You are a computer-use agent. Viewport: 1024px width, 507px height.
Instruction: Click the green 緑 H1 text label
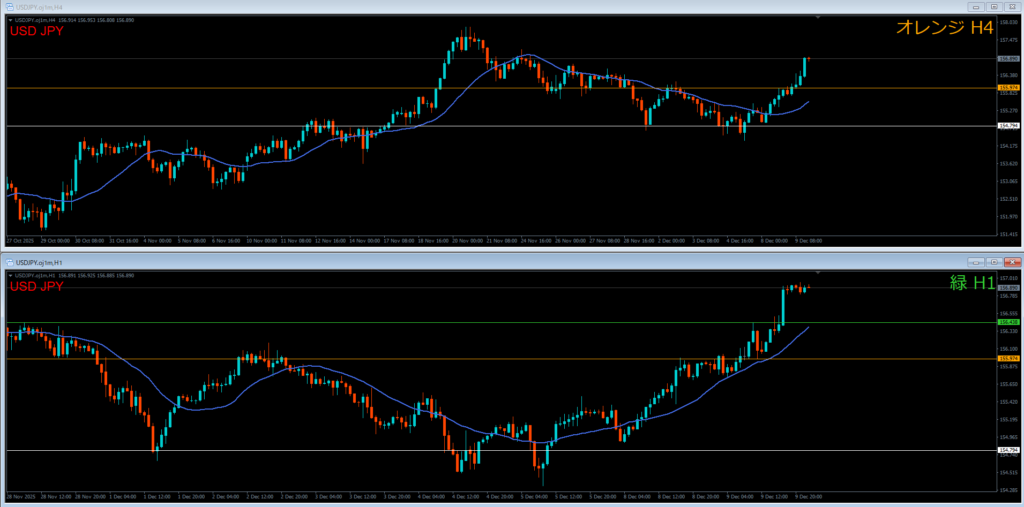[x=971, y=284]
